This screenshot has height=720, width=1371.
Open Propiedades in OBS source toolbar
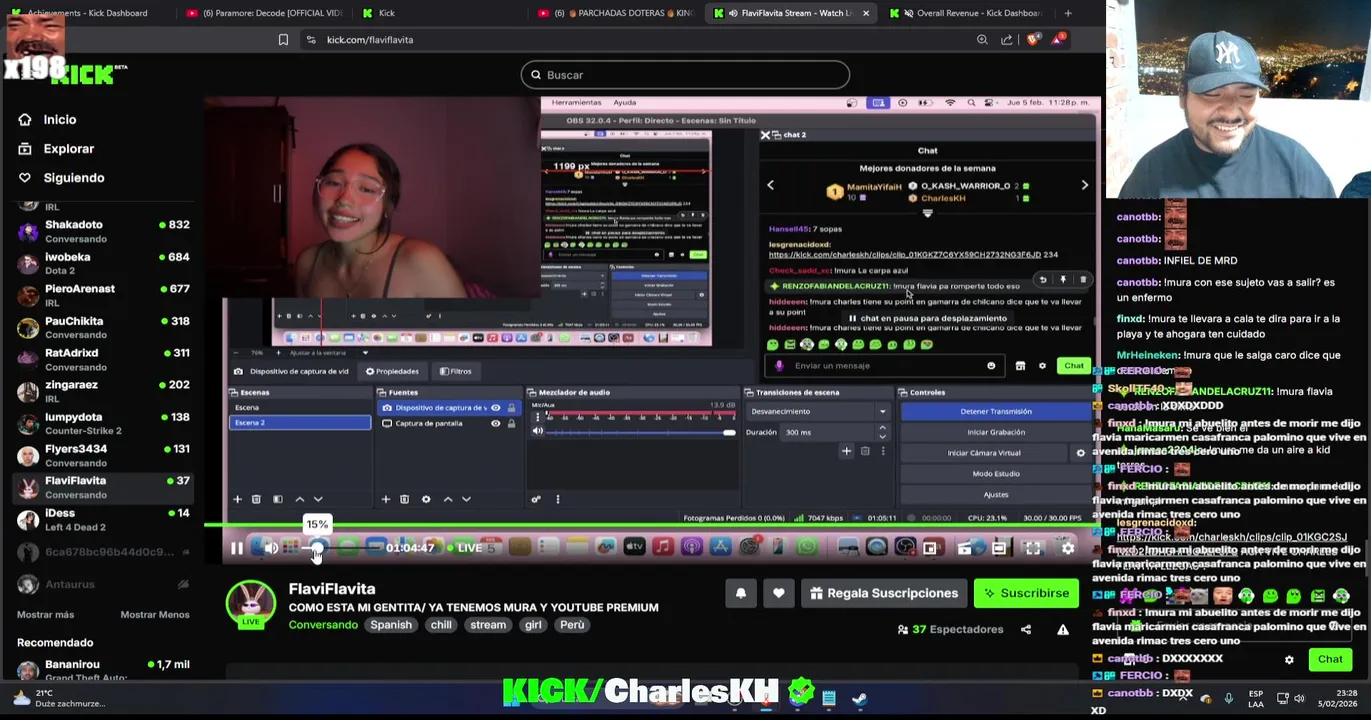coord(392,372)
